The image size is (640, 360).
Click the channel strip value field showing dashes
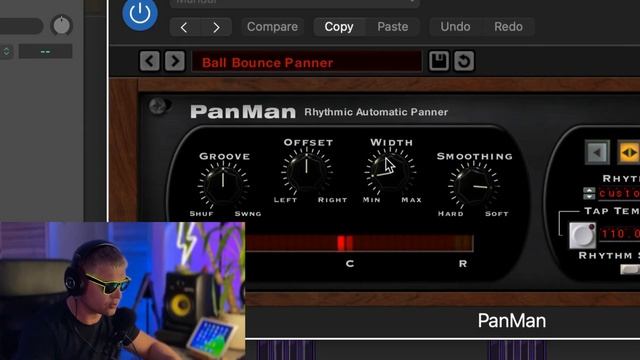(45, 51)
